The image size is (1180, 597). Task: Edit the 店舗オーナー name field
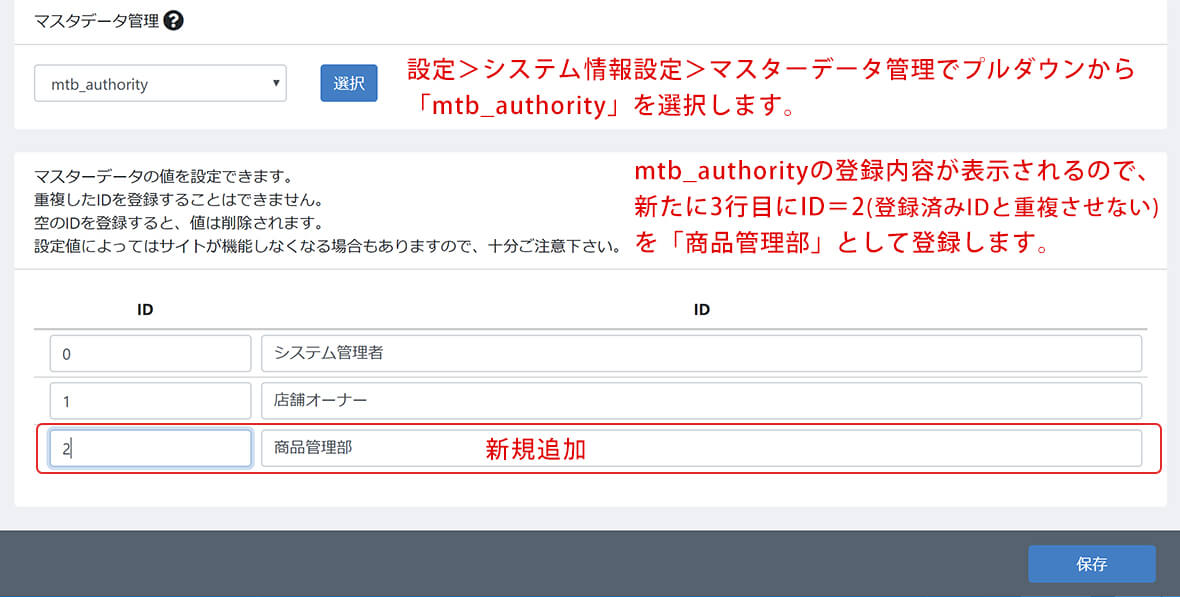[701, 401]
